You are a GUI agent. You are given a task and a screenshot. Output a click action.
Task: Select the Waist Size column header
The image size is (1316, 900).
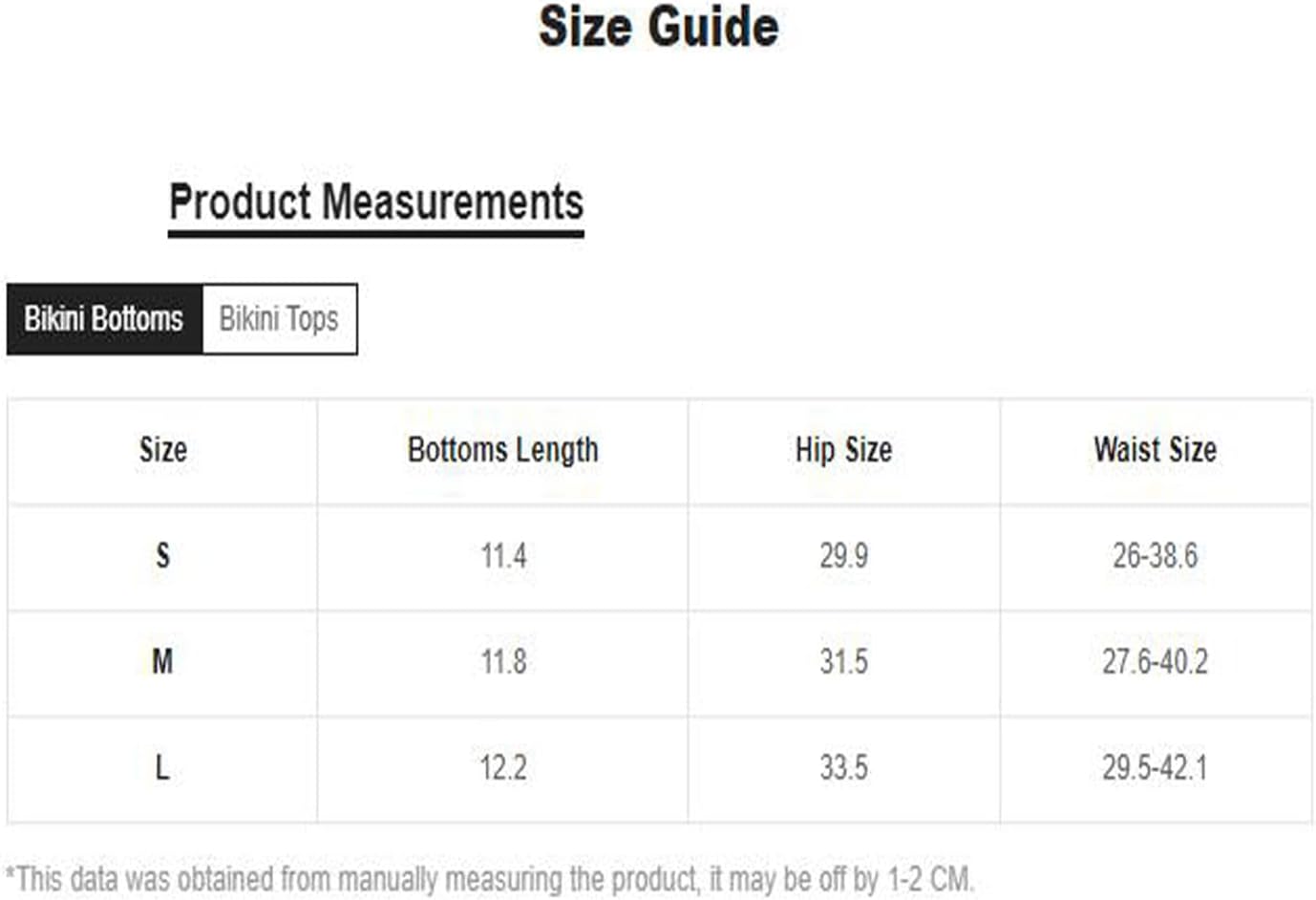pyautogui.click(x=1156, y=449)
